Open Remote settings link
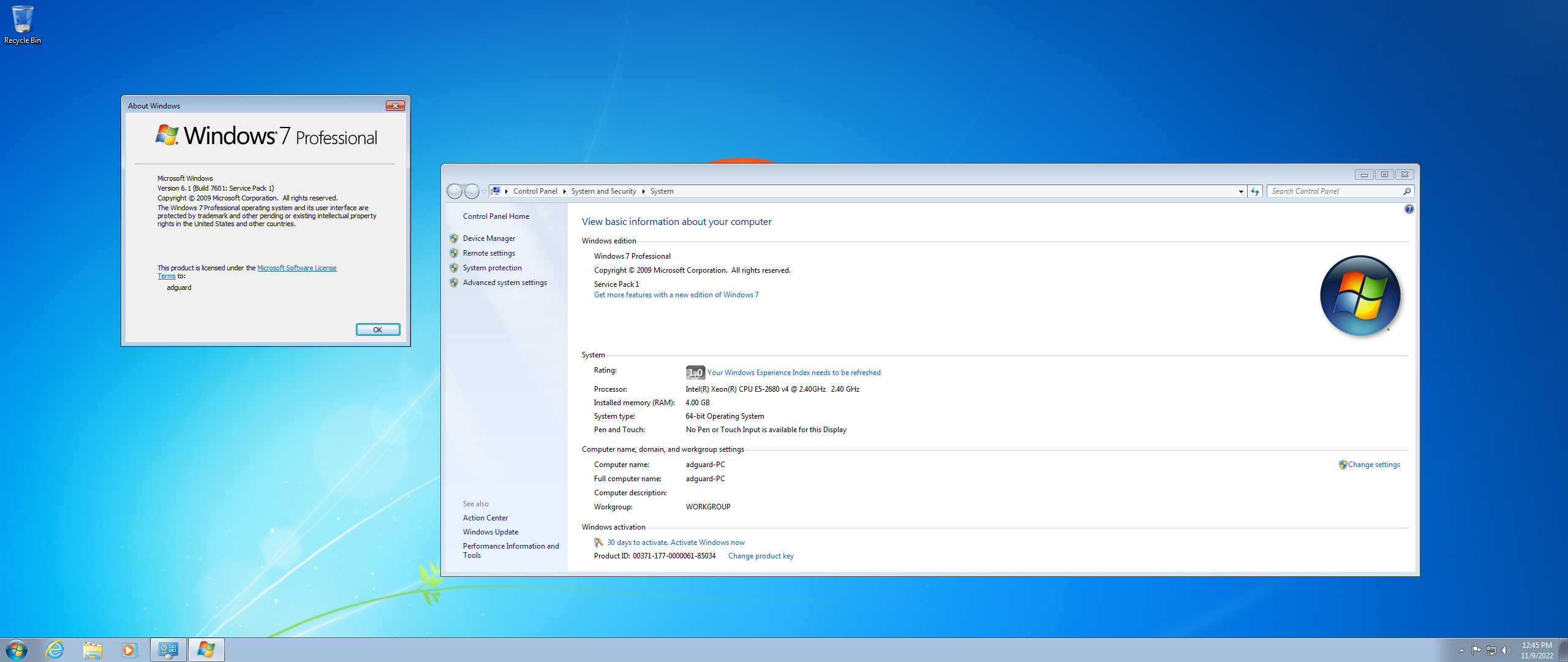 tap(489, 253)
